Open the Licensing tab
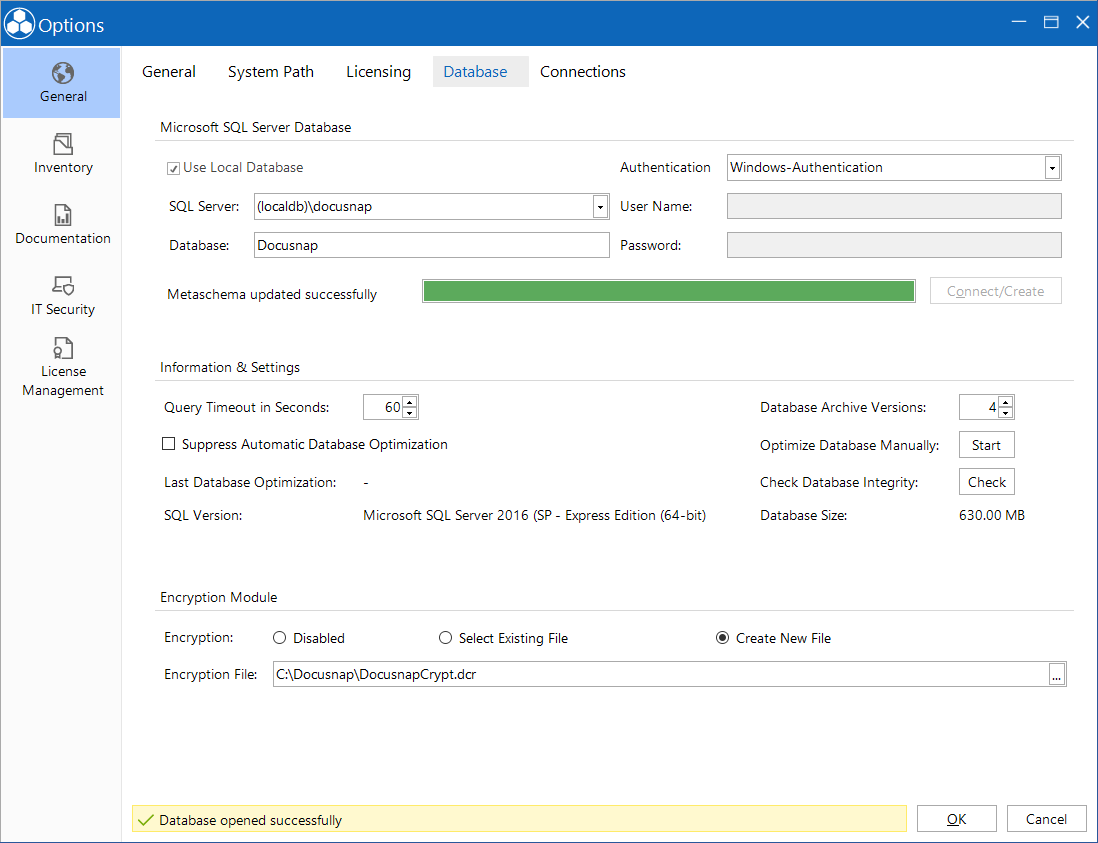The height and width of the screenshot is (843, 1098). 378,71
